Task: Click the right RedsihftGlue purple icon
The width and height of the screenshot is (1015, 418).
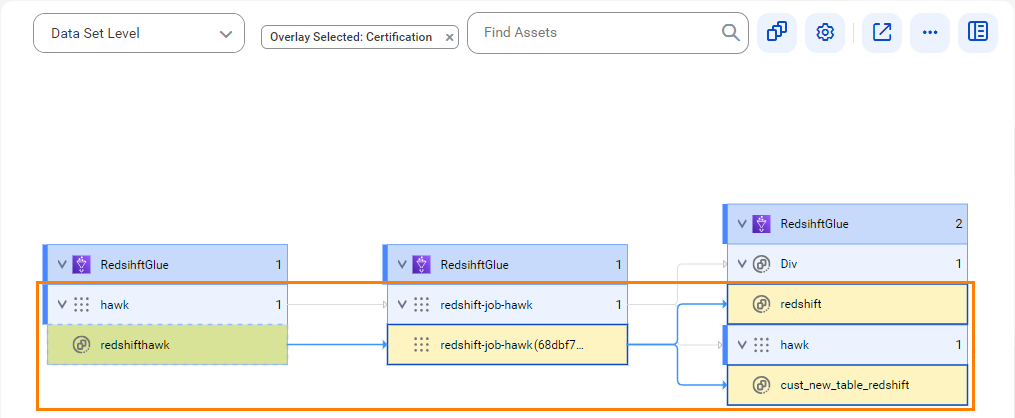Action: pos(761,224)
